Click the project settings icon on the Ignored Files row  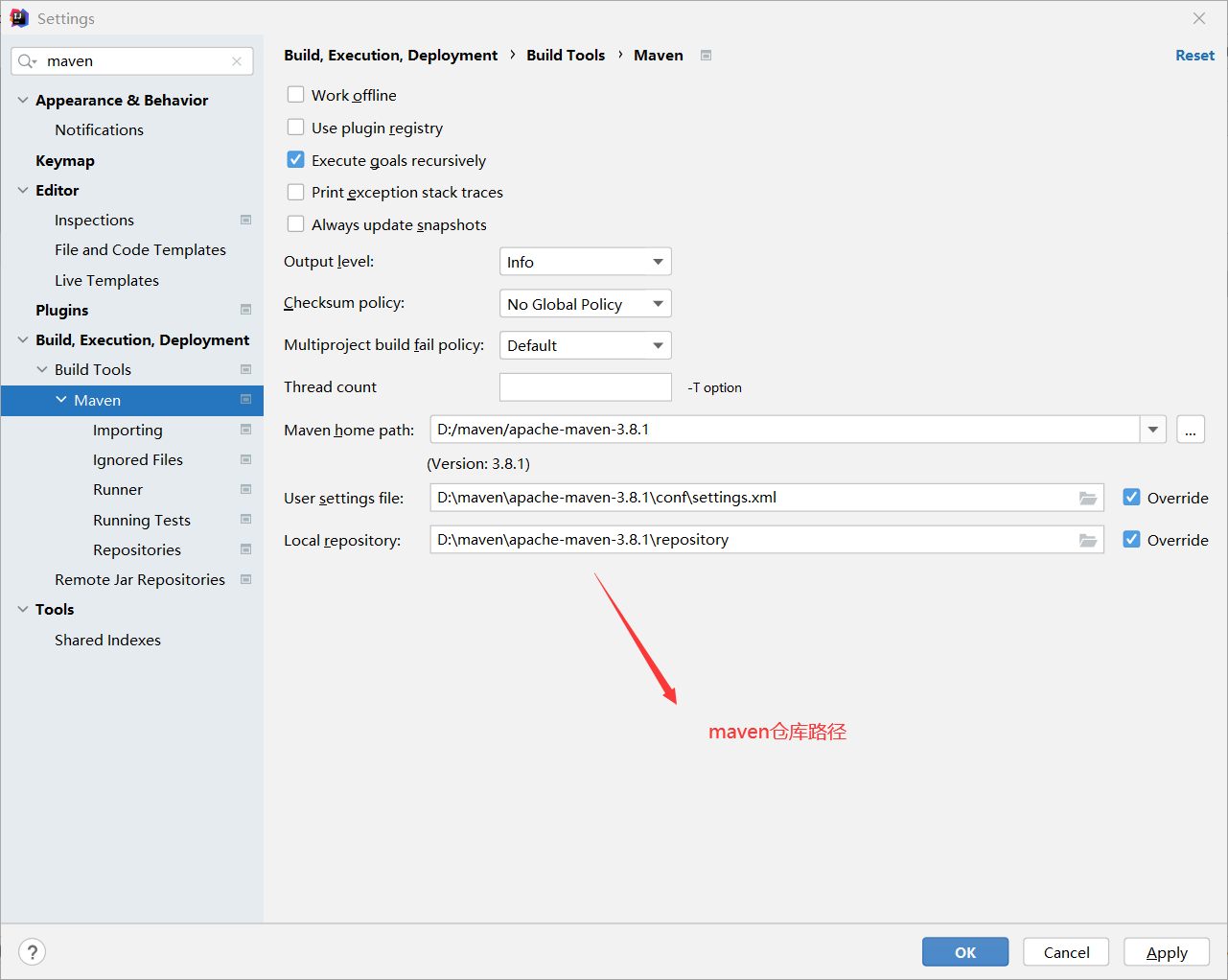tap(245, 459)
